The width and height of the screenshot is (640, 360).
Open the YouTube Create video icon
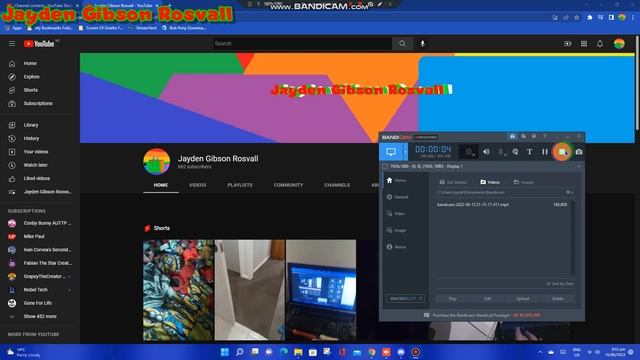(568, 44)
